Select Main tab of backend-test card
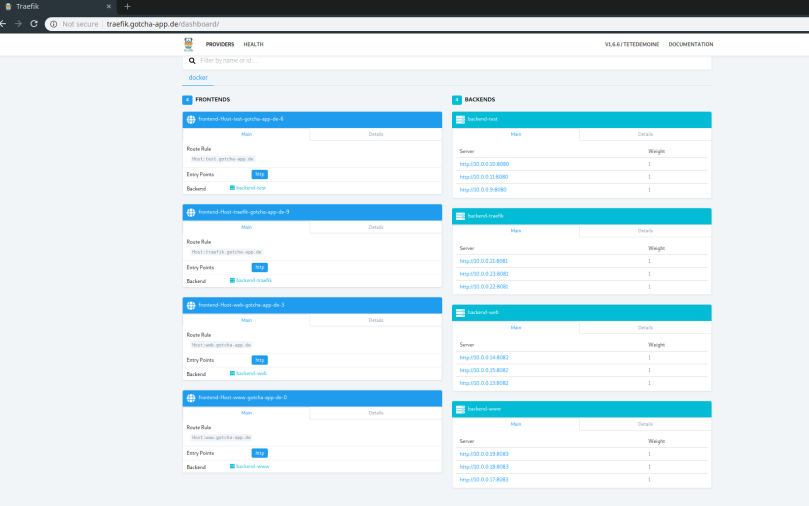Image resolution: width=809 pixels, height=506 pixels. click(515, 134)
